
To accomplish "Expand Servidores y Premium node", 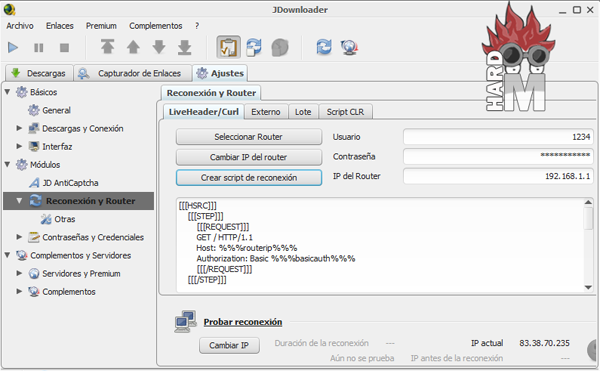I will click(19, 273).
